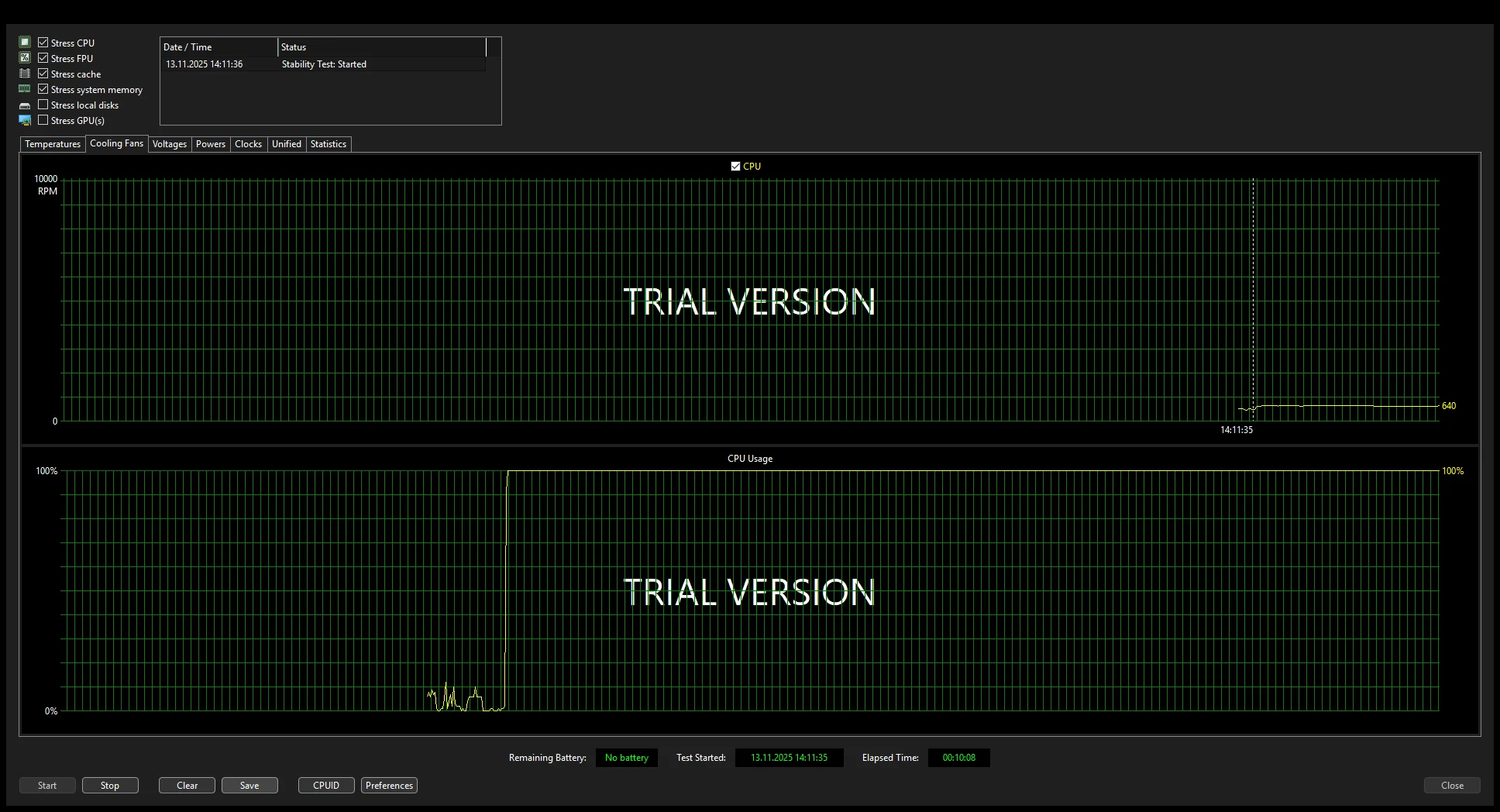Select the Cooling Fans tab
1500x812 pixels.
tap(116, 143)
